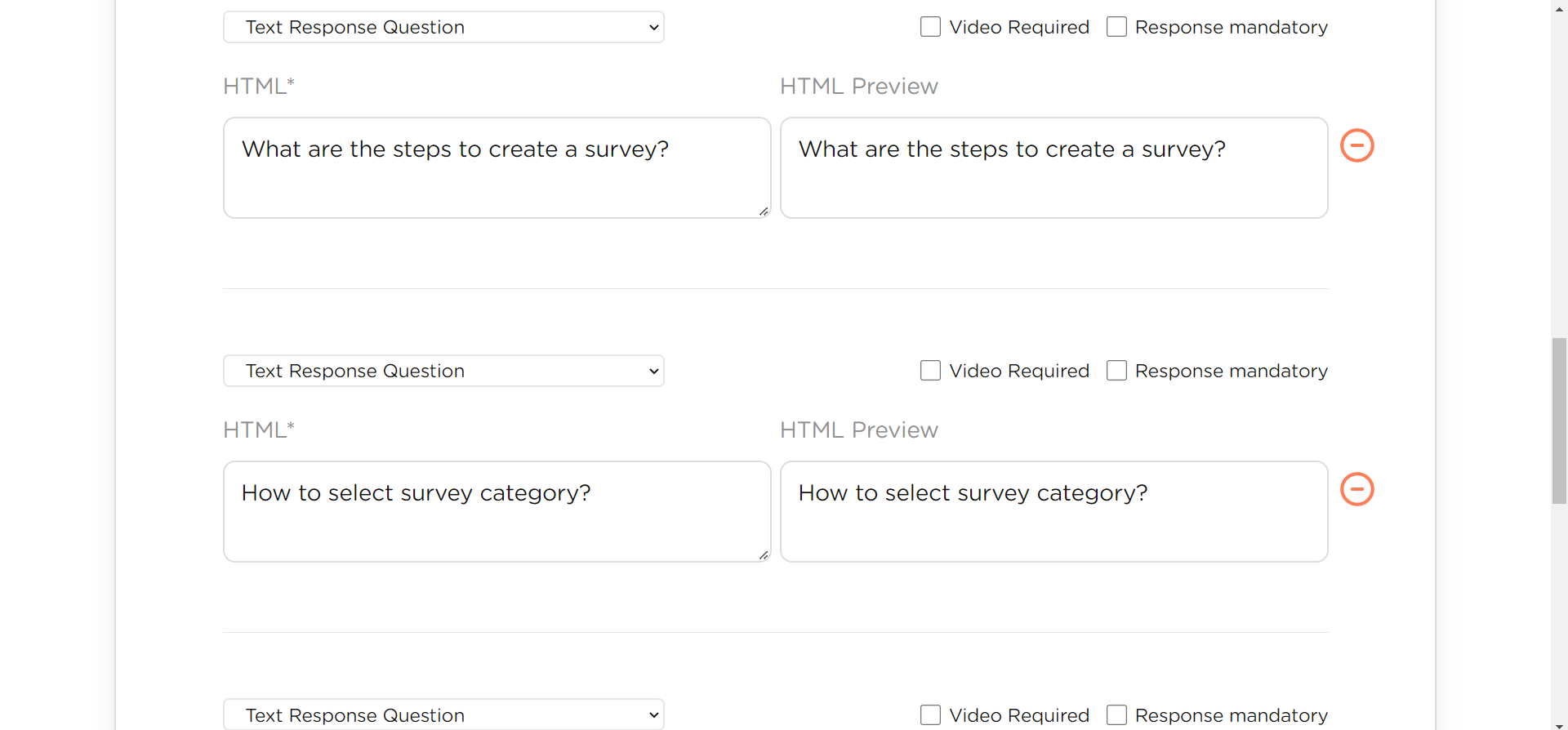Screen dimensions: 1568x730
Task: Edit HTML field 'What are the steps to create a survey?'
Action: 497,167
